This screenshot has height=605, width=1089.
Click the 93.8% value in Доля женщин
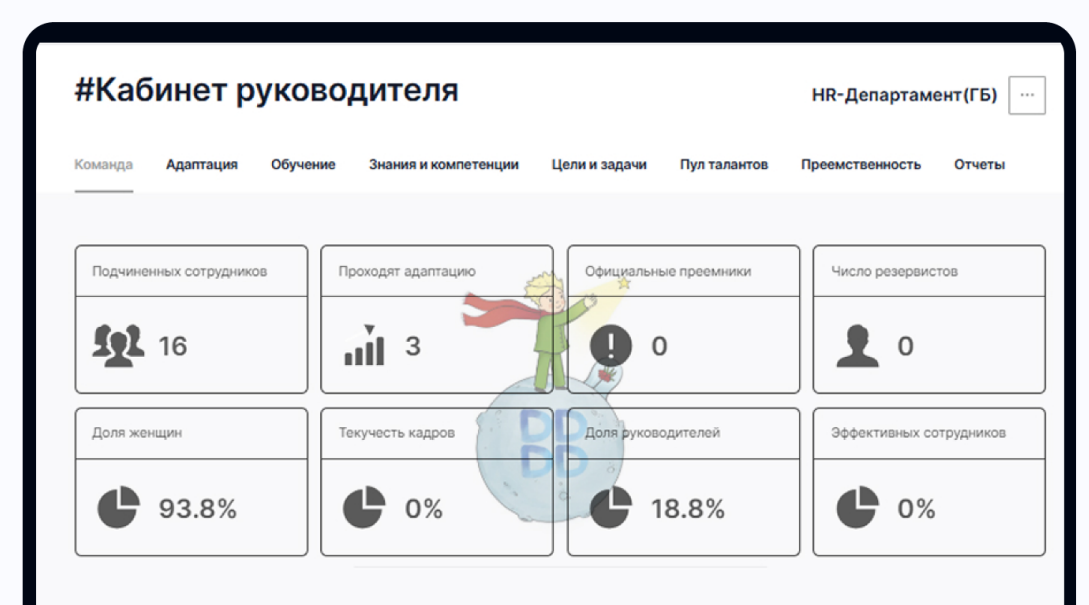pos(198,508)
